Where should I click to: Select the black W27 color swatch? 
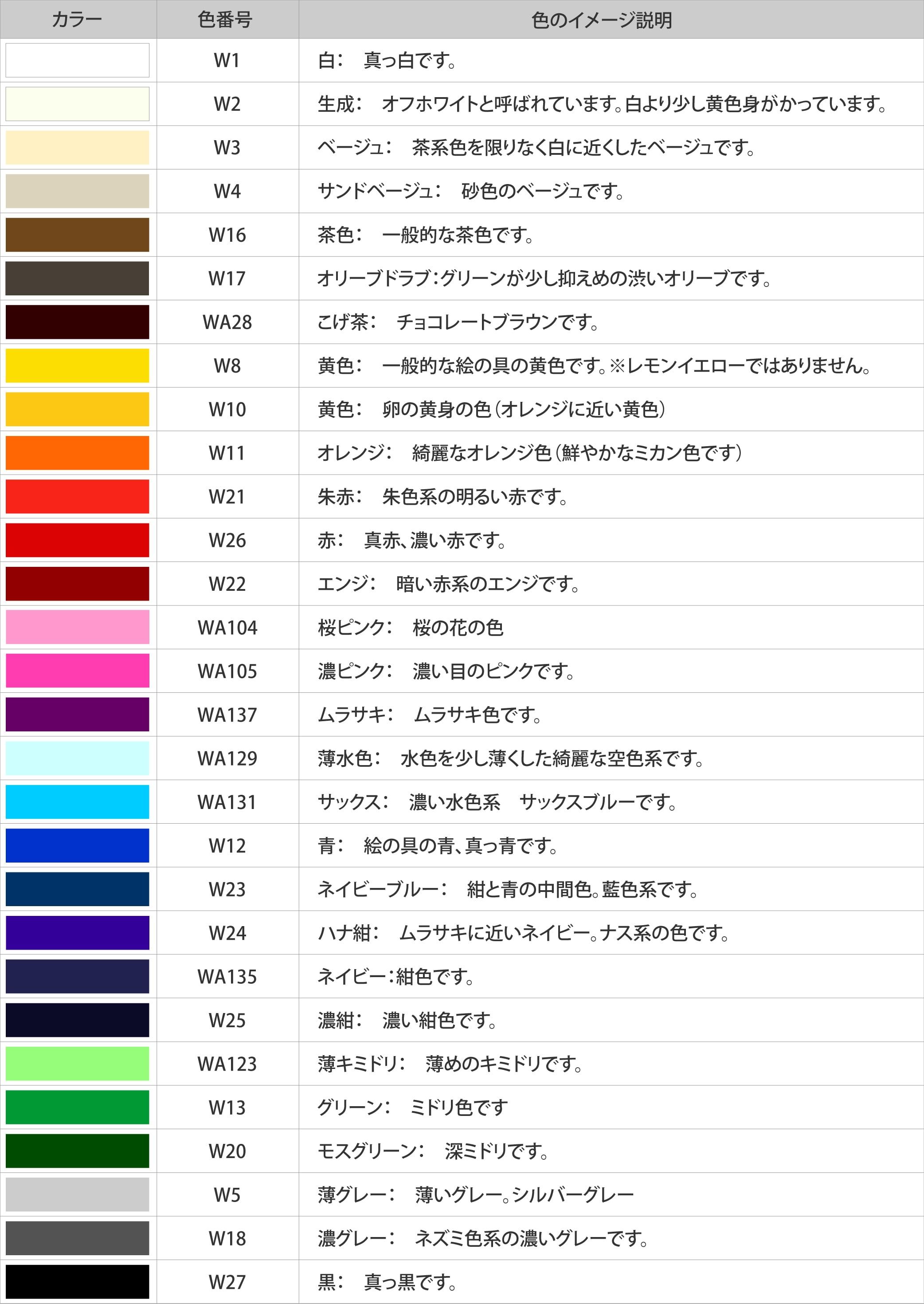click(78, 1281)
